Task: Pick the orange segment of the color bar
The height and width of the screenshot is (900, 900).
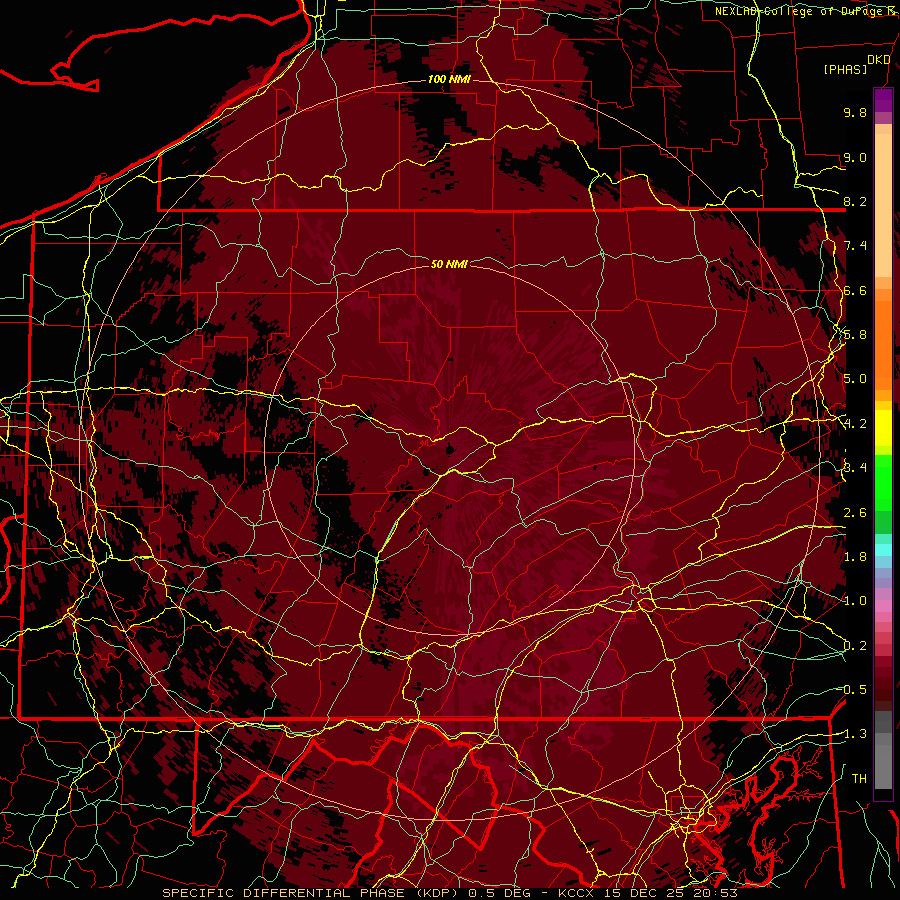Action: (x=883, y=344)
